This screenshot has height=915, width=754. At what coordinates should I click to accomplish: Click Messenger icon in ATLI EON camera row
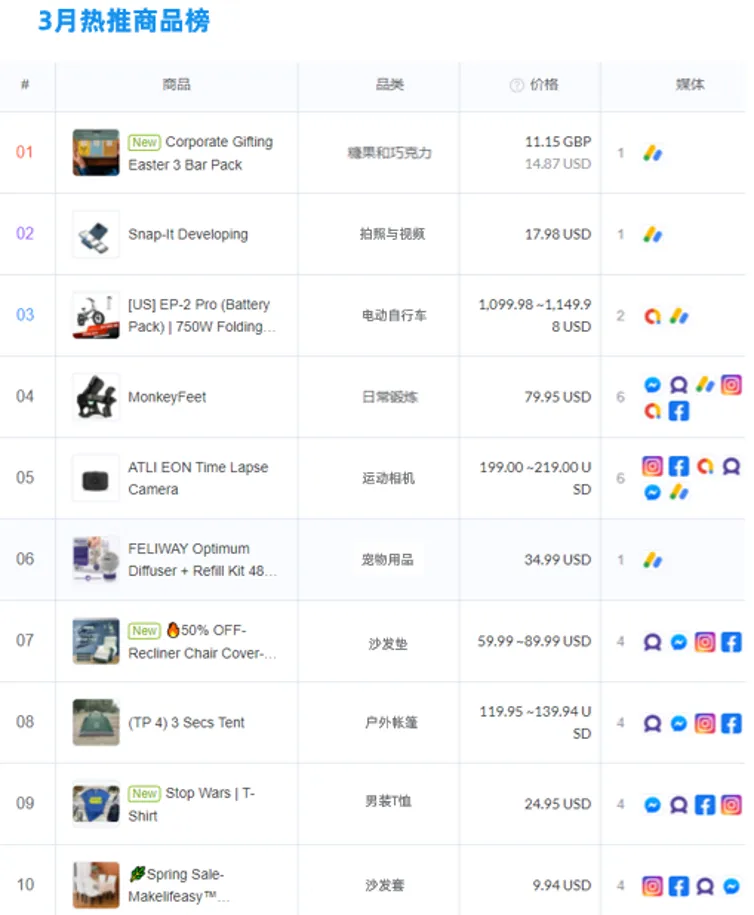tap(652, 493)
